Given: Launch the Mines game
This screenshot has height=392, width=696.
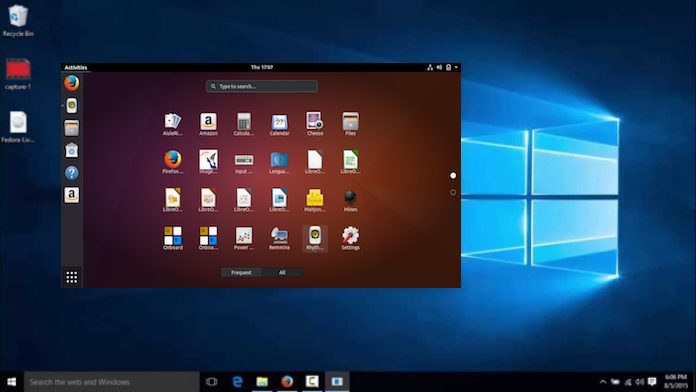Looking at the screenshot, I should [x=350, y=200].
